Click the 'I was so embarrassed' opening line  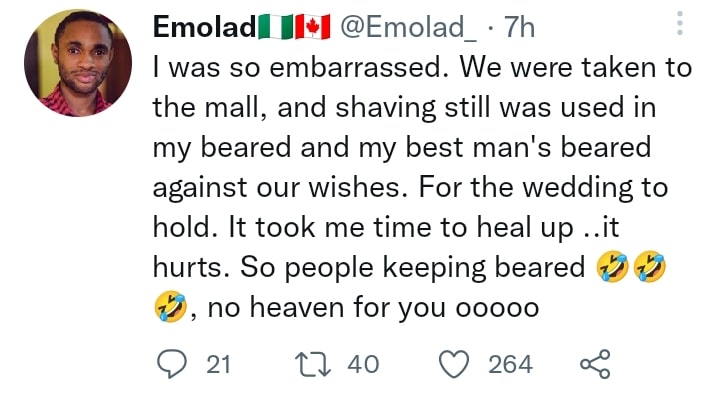[300, 67]
